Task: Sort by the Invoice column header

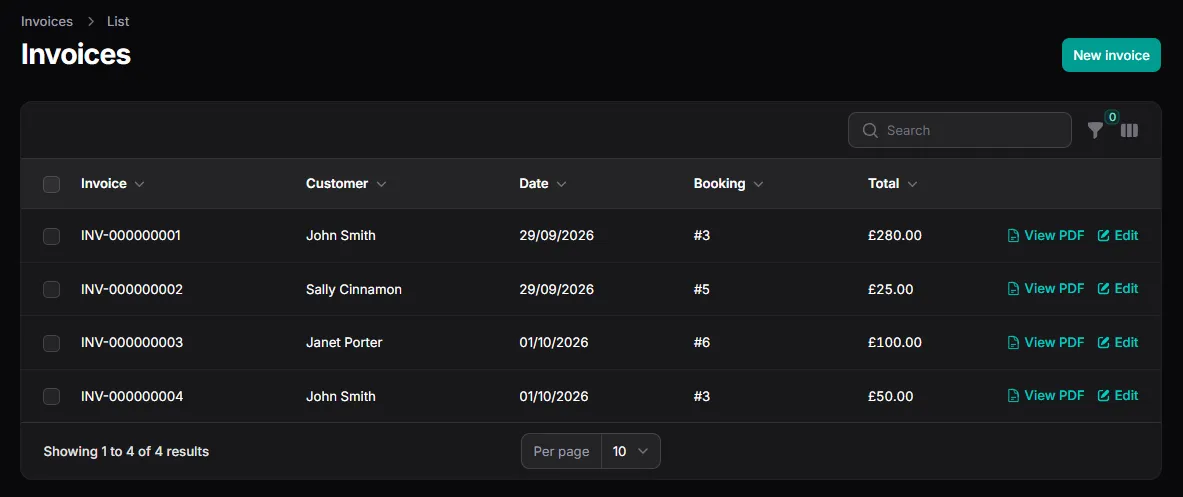Action: [112, 183]
